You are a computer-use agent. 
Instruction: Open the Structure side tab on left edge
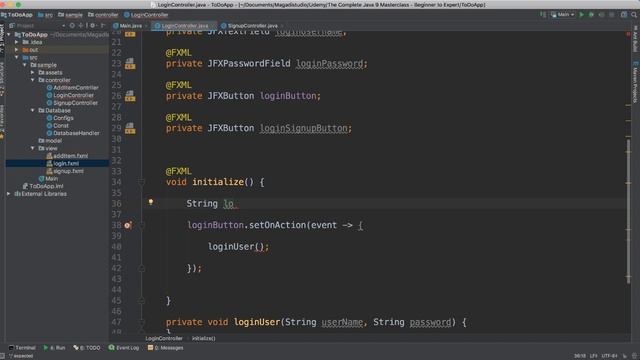[x=2, y=79]
